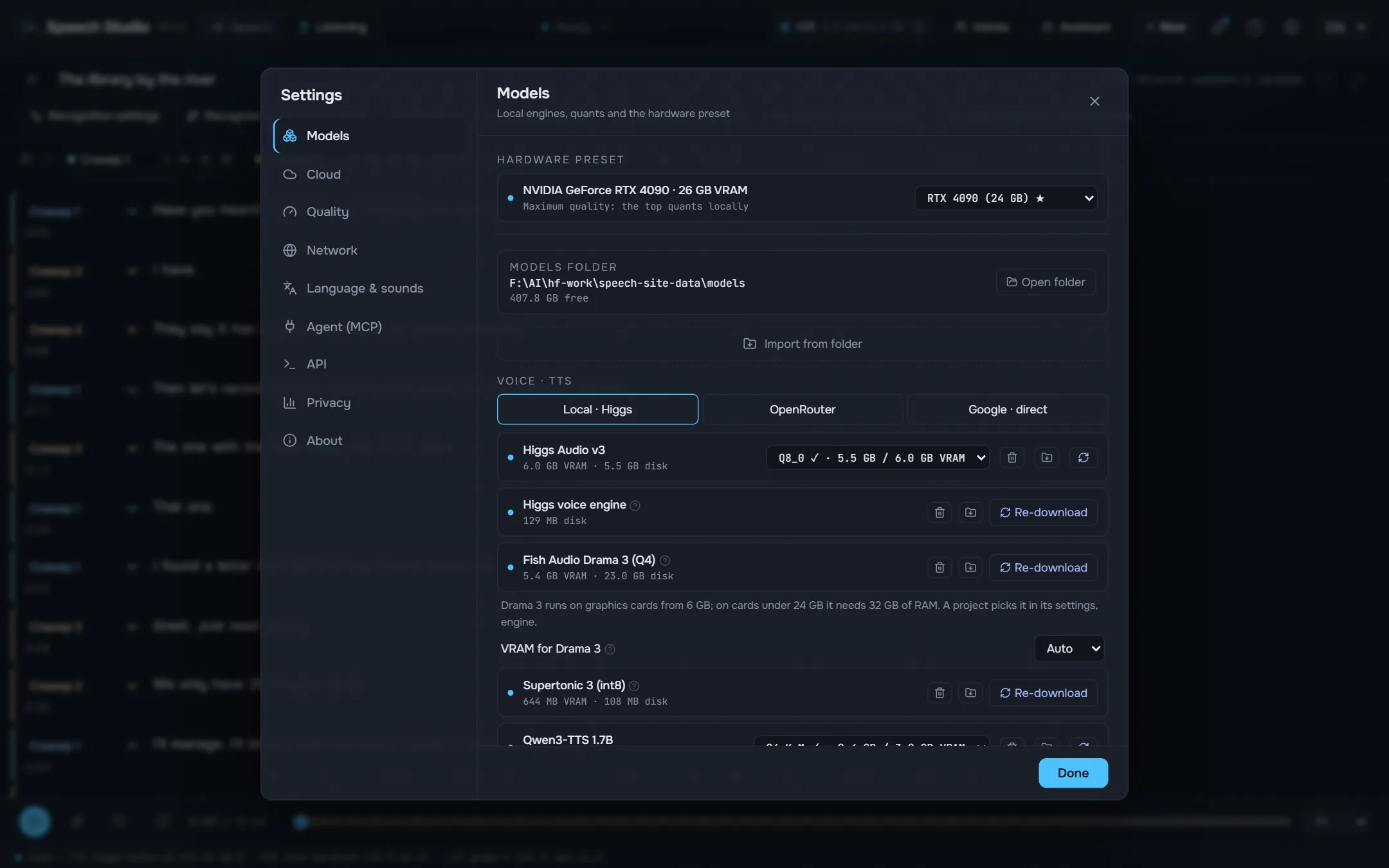
Task: Open Privacy settings section
Action: tap(370, 402)
